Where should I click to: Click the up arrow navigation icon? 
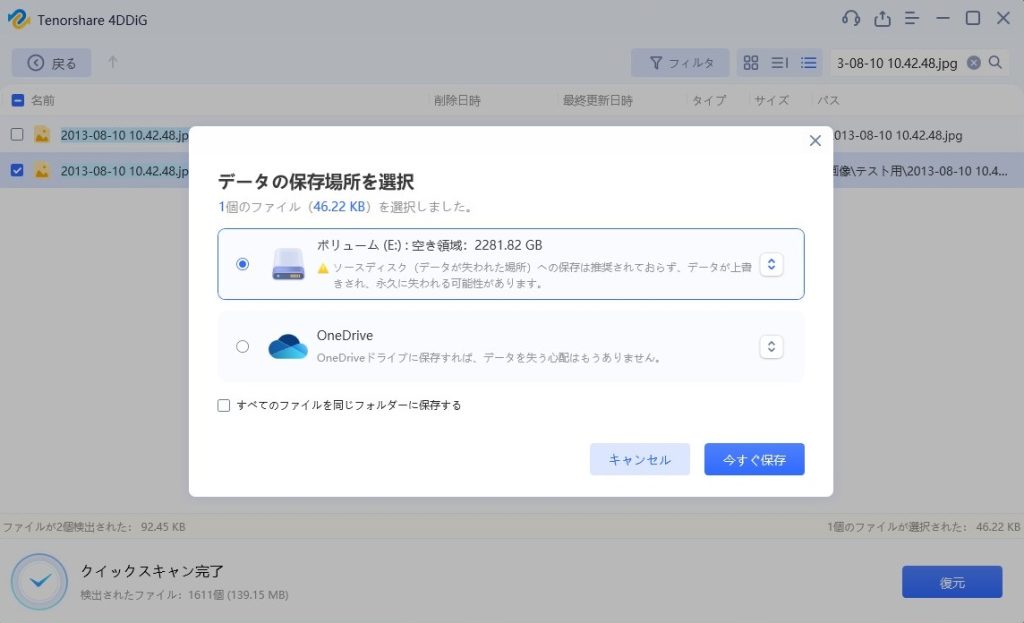tap(113, 63)
